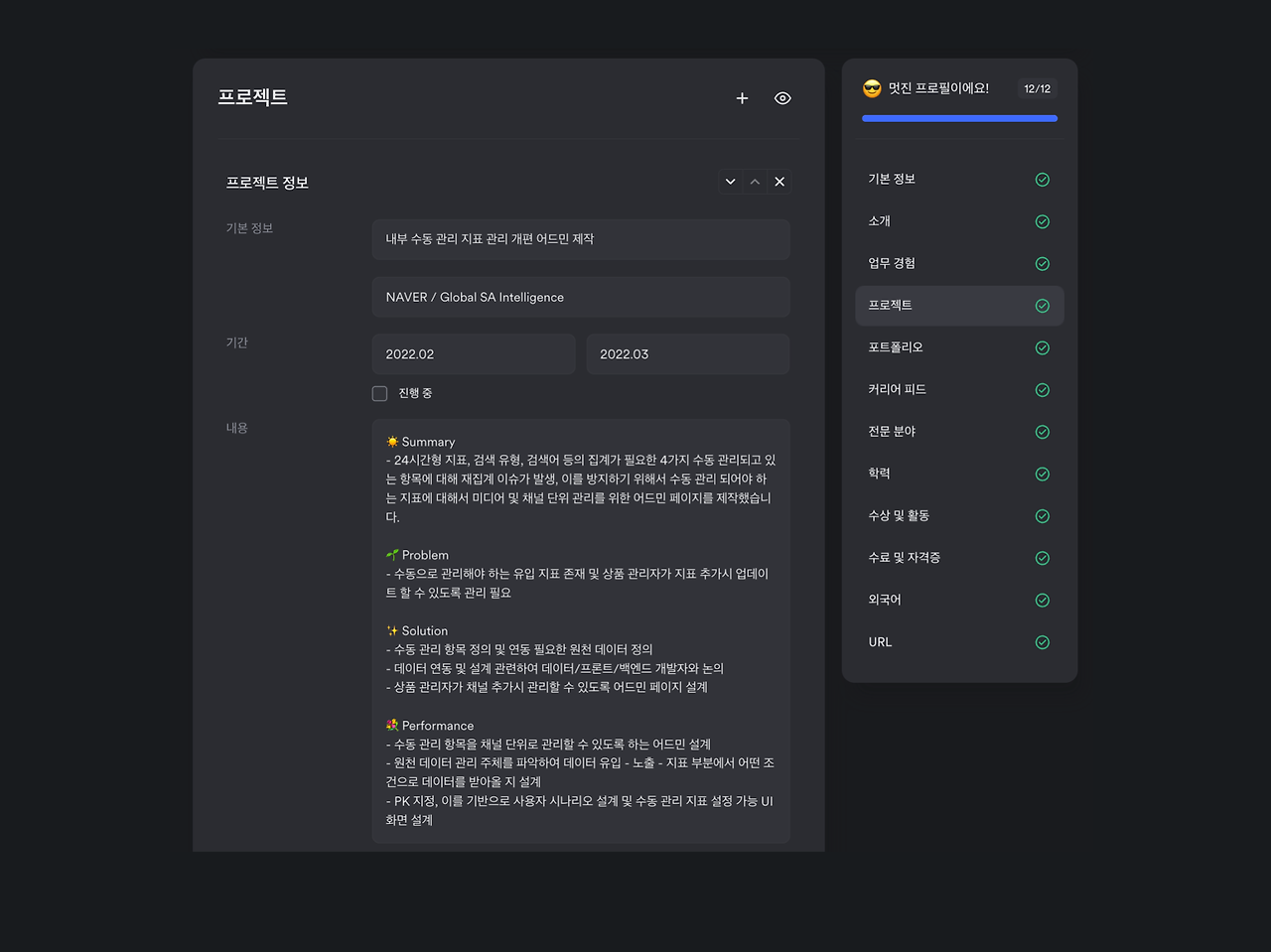Click the up chevron on 프로젝트 정보
The width and height of the screenshot is (1271, 952).
coord(755,182)
